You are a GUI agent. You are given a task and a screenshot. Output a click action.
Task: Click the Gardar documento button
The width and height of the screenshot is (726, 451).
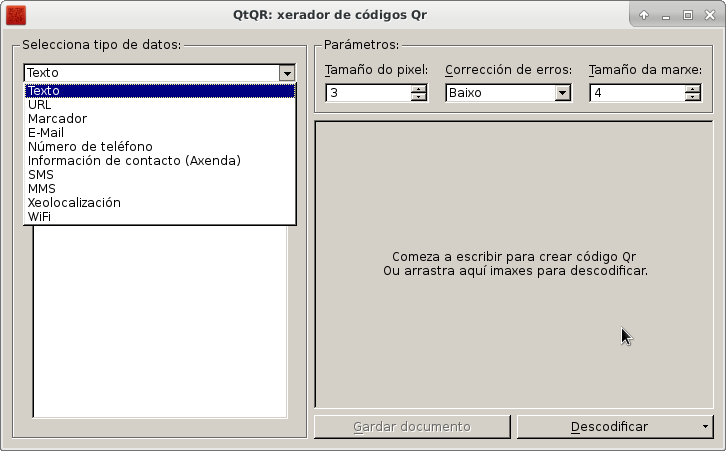412,427
